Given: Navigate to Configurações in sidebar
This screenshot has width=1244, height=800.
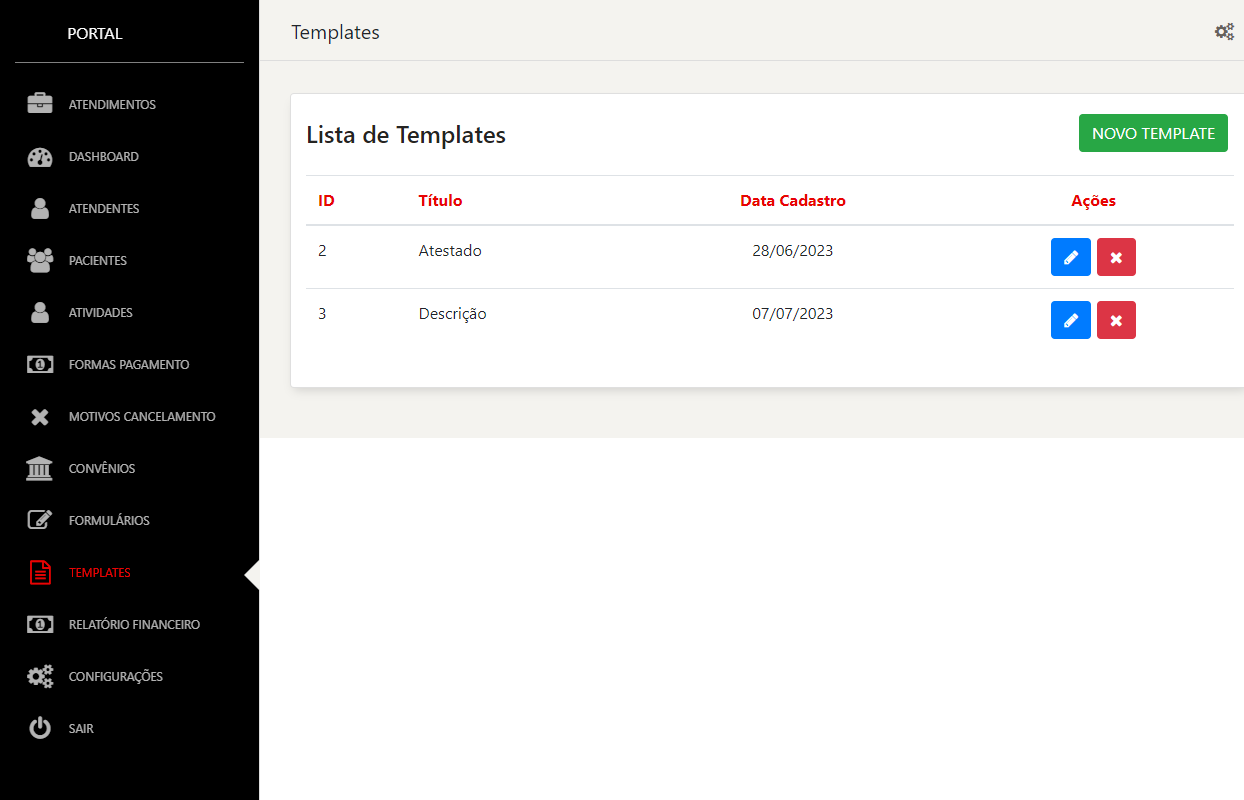Looking at the screenshot, I should (115, 677).
